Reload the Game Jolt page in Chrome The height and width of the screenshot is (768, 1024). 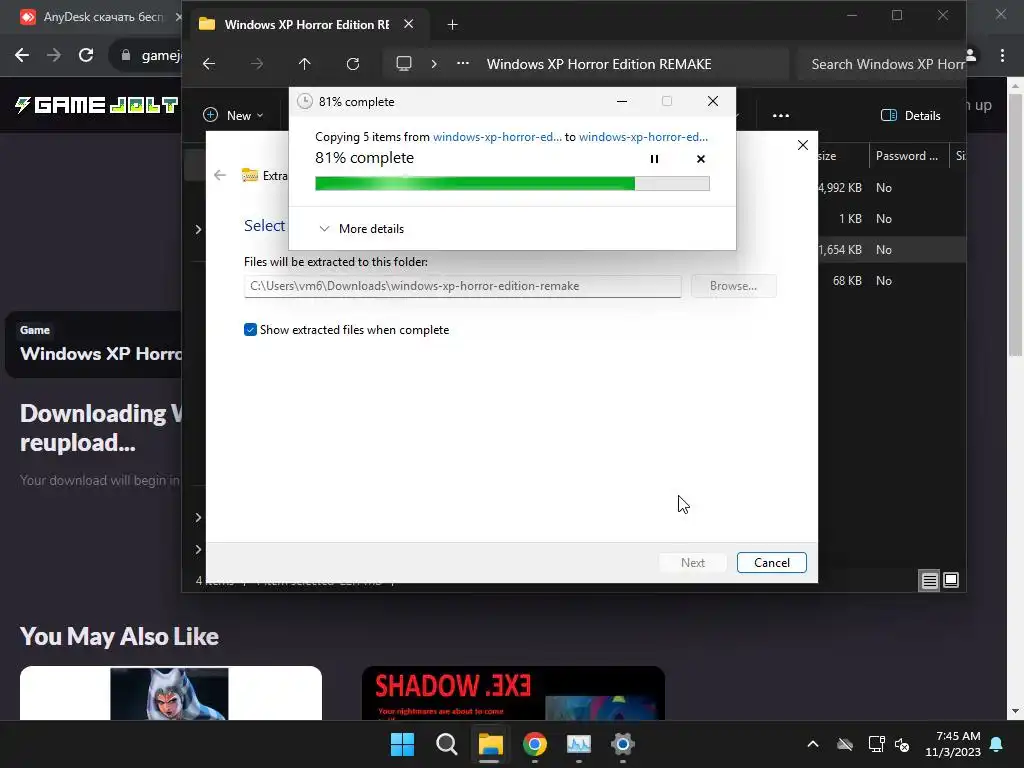[86, 56]
